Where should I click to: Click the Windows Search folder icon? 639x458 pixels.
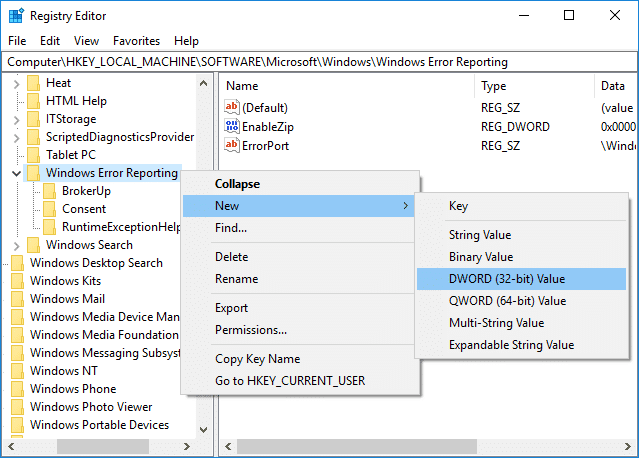click(x=33, y=245)
